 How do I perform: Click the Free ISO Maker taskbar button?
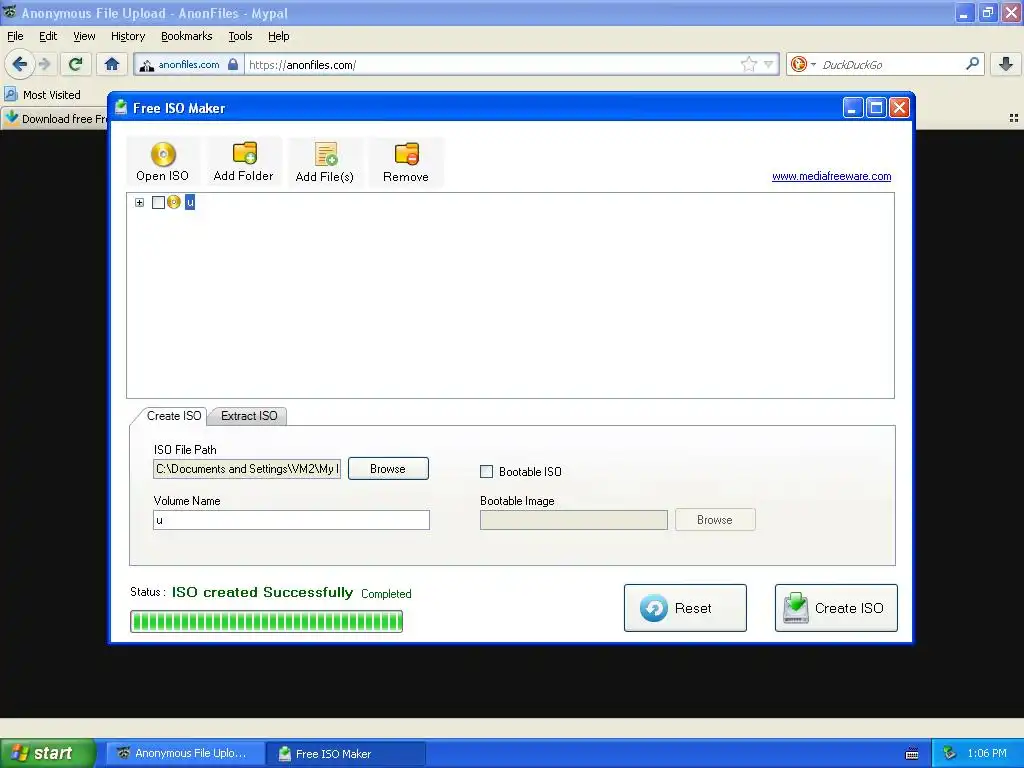[x=347, y=754]
